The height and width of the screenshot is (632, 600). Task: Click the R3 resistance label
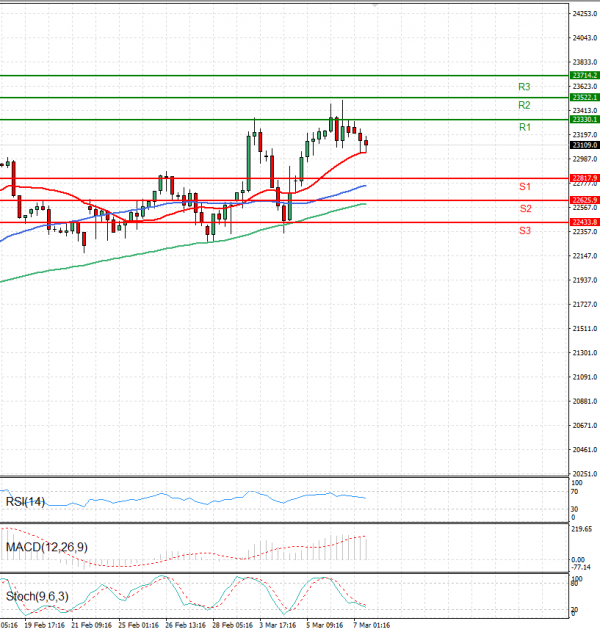[x=524, y=87]
